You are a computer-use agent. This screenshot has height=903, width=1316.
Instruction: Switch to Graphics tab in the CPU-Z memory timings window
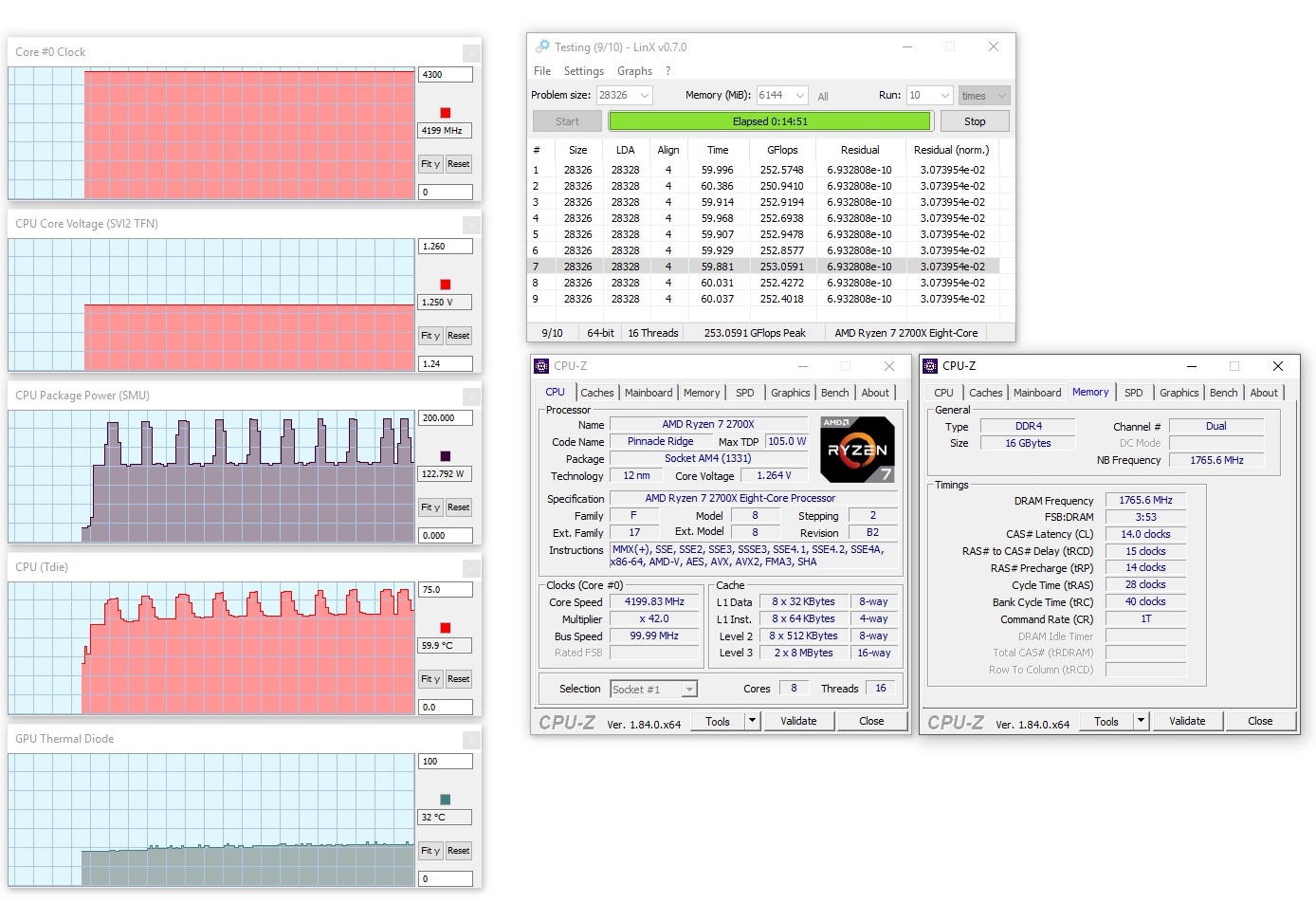[1179, 393]
